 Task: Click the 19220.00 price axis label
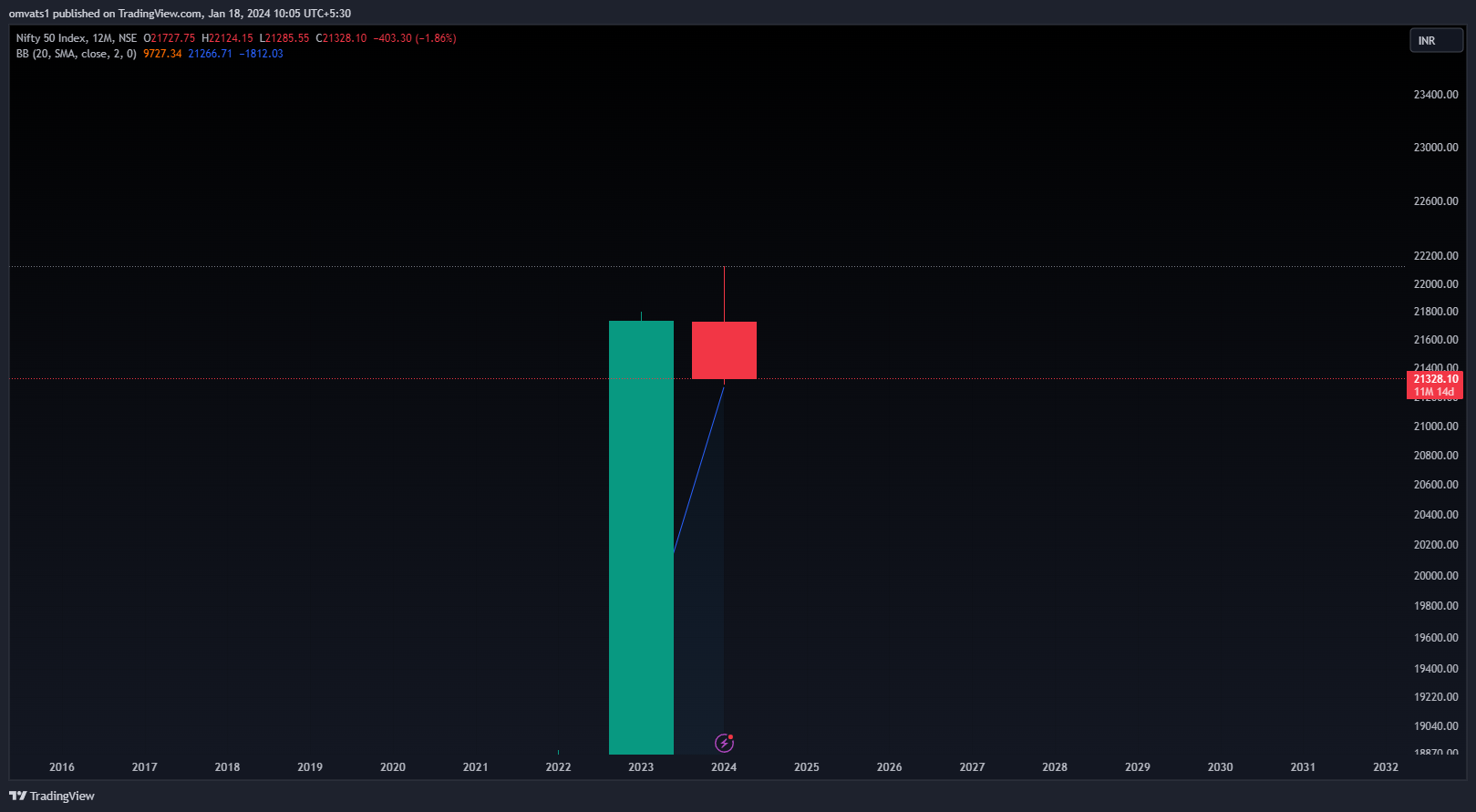(1436, 697)
